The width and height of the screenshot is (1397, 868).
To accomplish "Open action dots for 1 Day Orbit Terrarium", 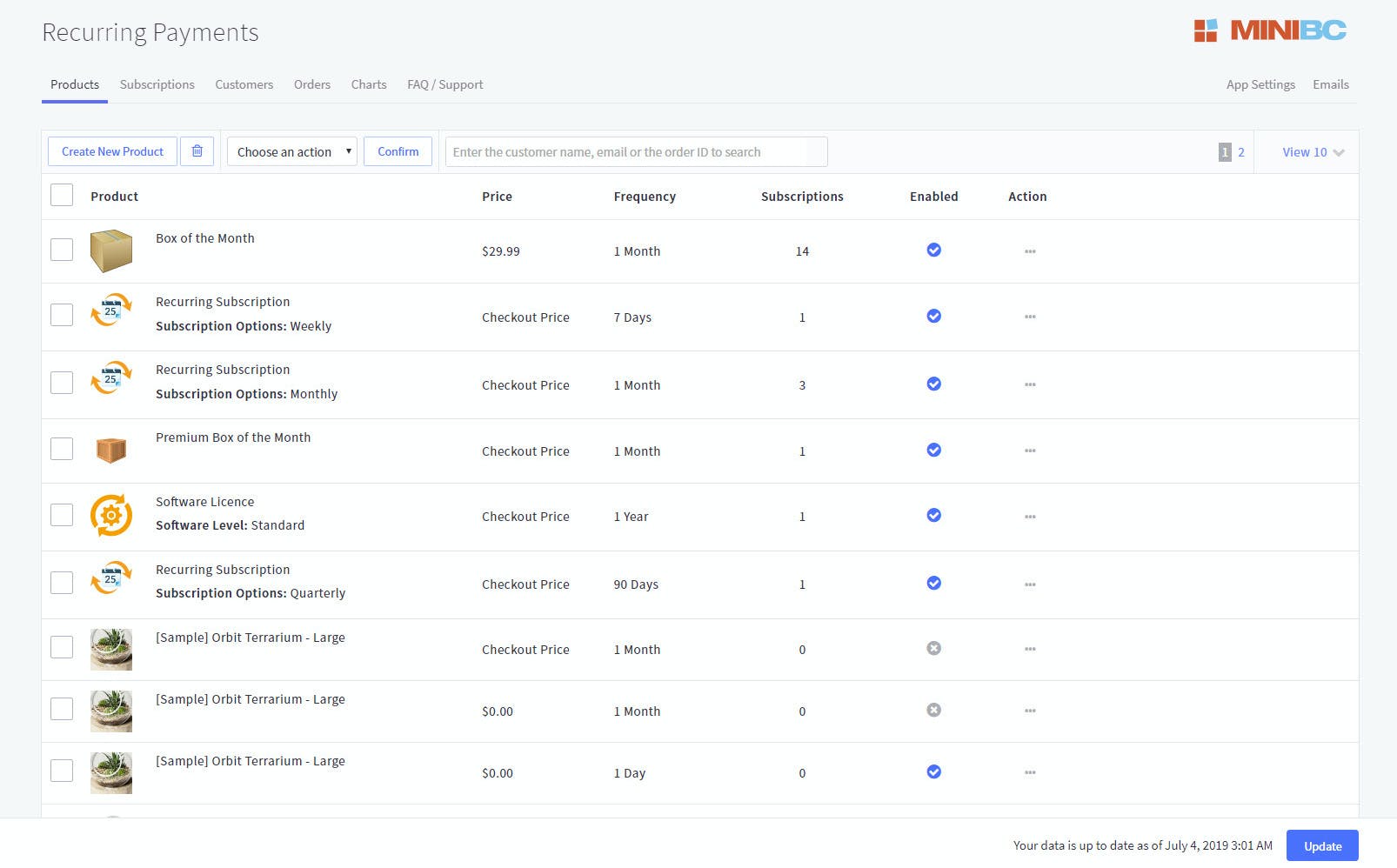I will click(1030, 772).
